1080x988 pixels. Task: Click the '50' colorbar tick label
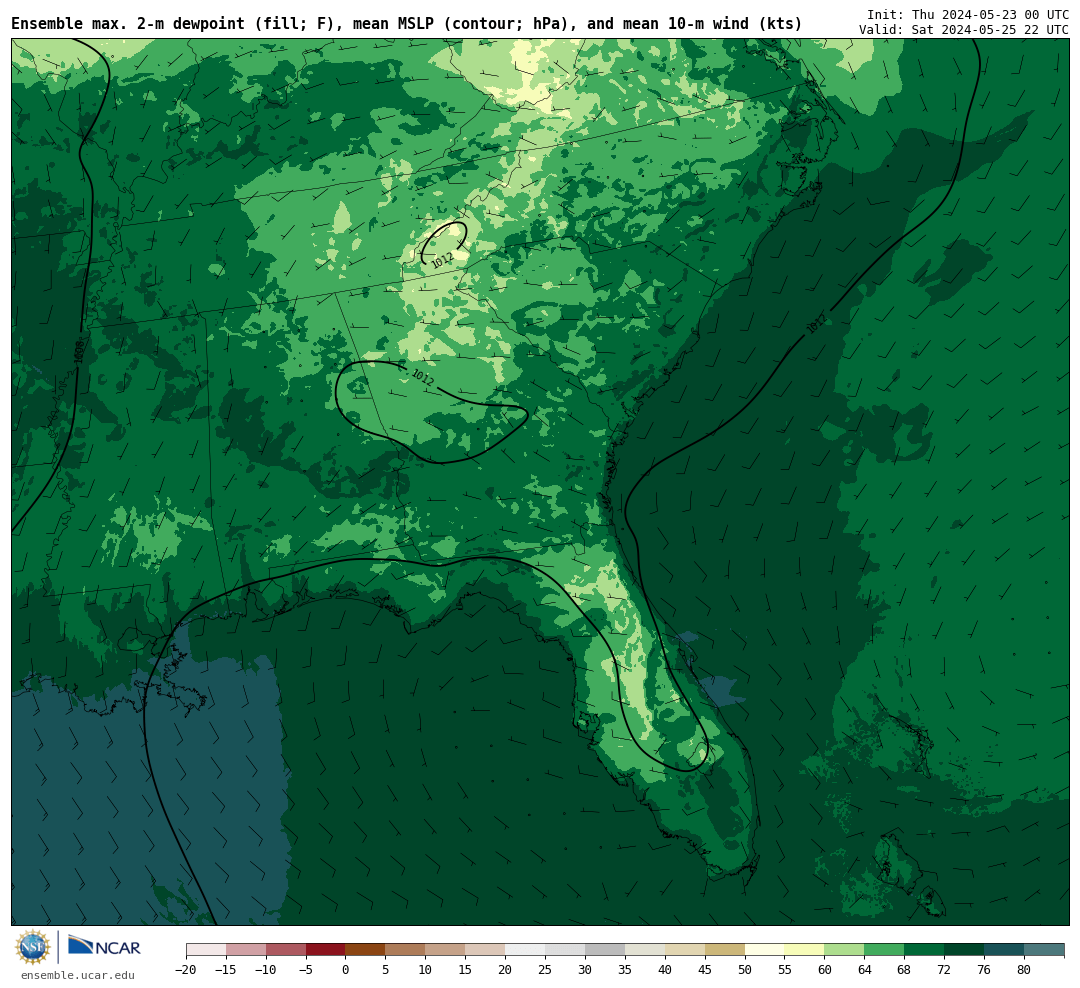(x=745, y=970)
